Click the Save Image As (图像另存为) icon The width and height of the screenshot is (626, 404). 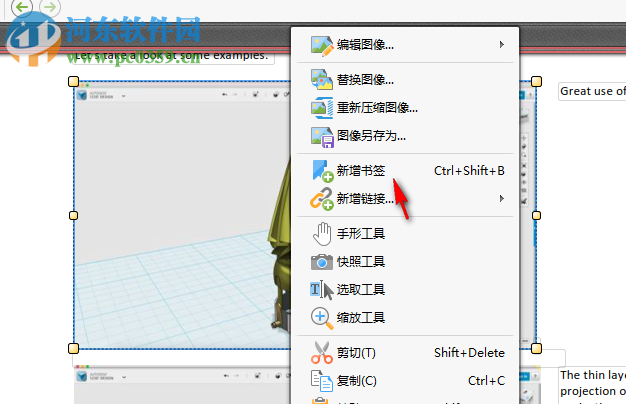click(322, 137)
